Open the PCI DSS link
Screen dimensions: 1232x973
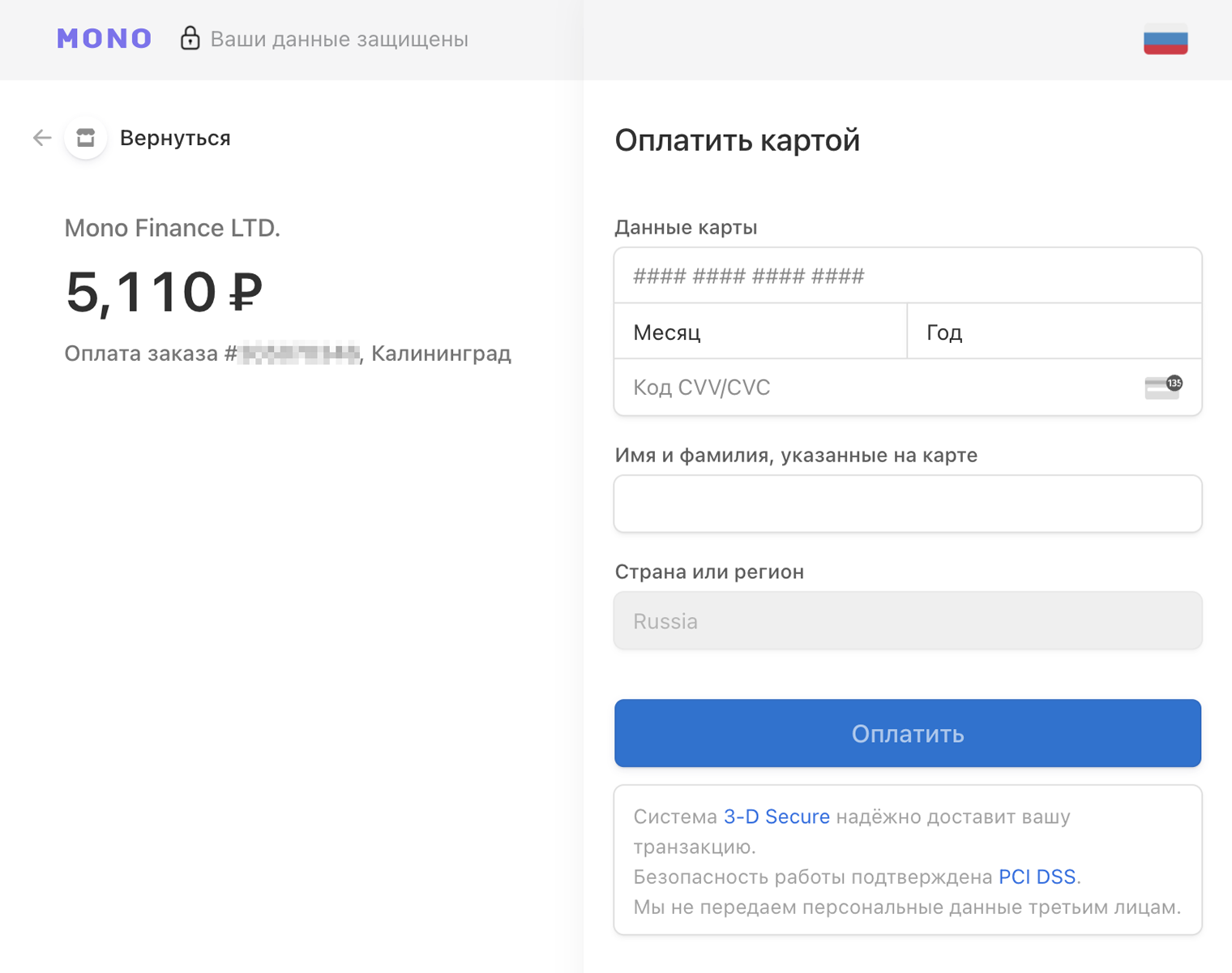1037,877
